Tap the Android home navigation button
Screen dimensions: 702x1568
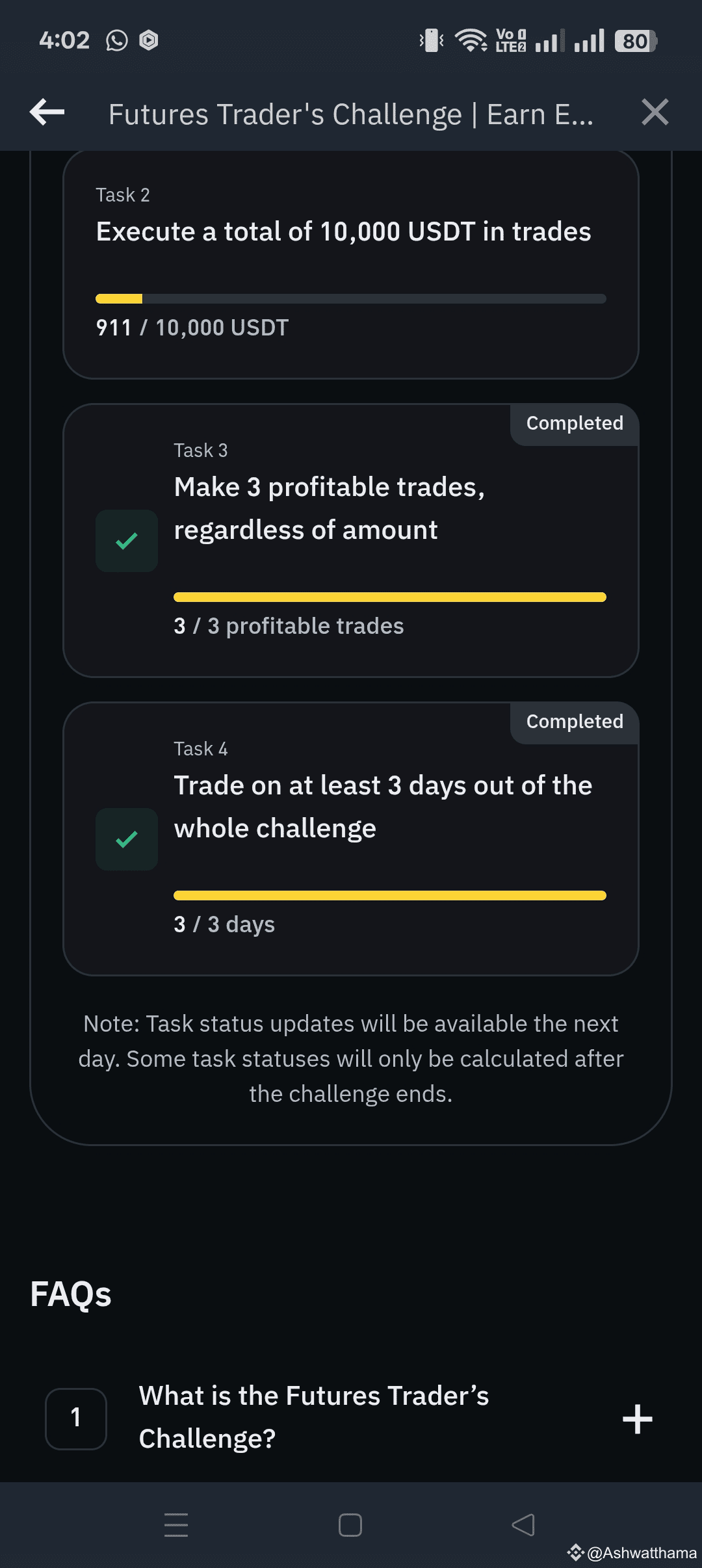tap(350, 1525)
